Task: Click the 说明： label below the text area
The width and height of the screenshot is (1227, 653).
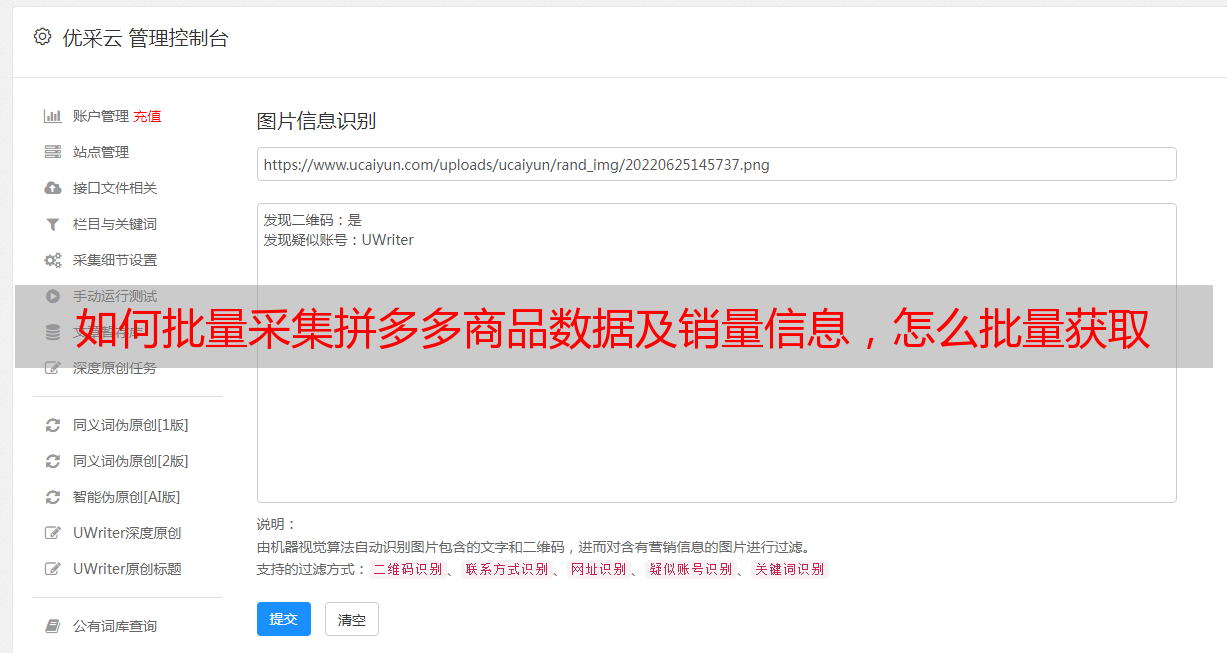Action: coord(277,524)
